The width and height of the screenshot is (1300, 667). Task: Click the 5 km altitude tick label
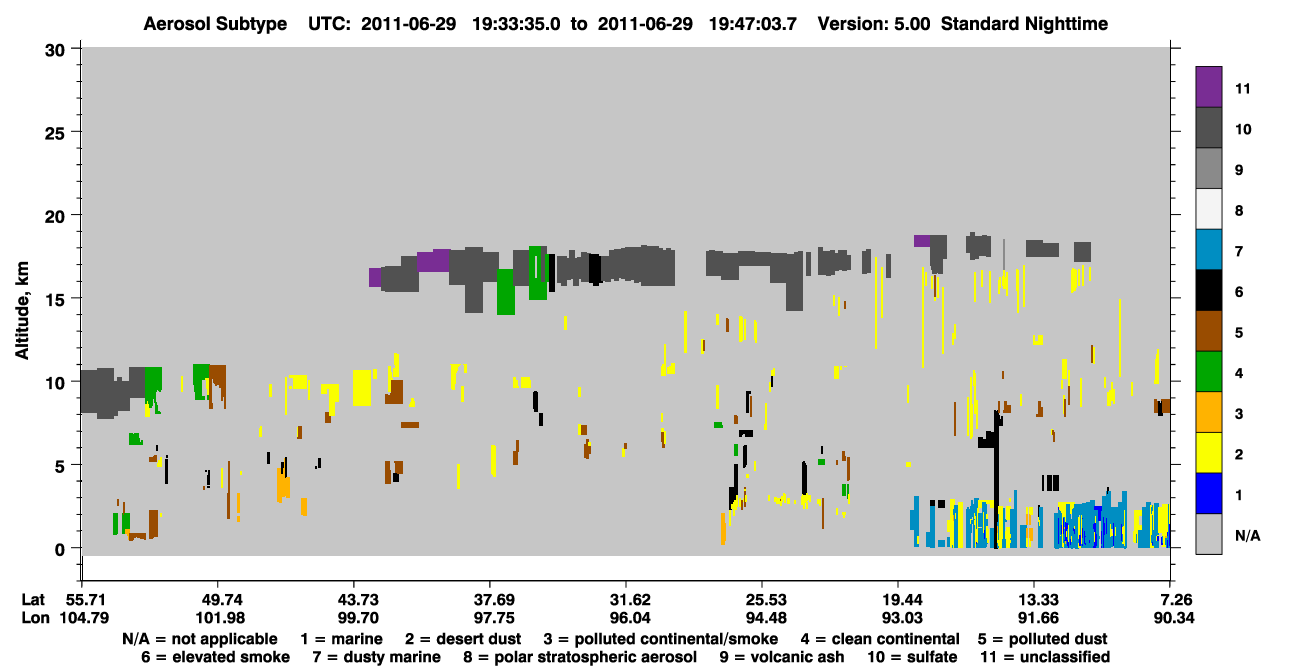61,465
